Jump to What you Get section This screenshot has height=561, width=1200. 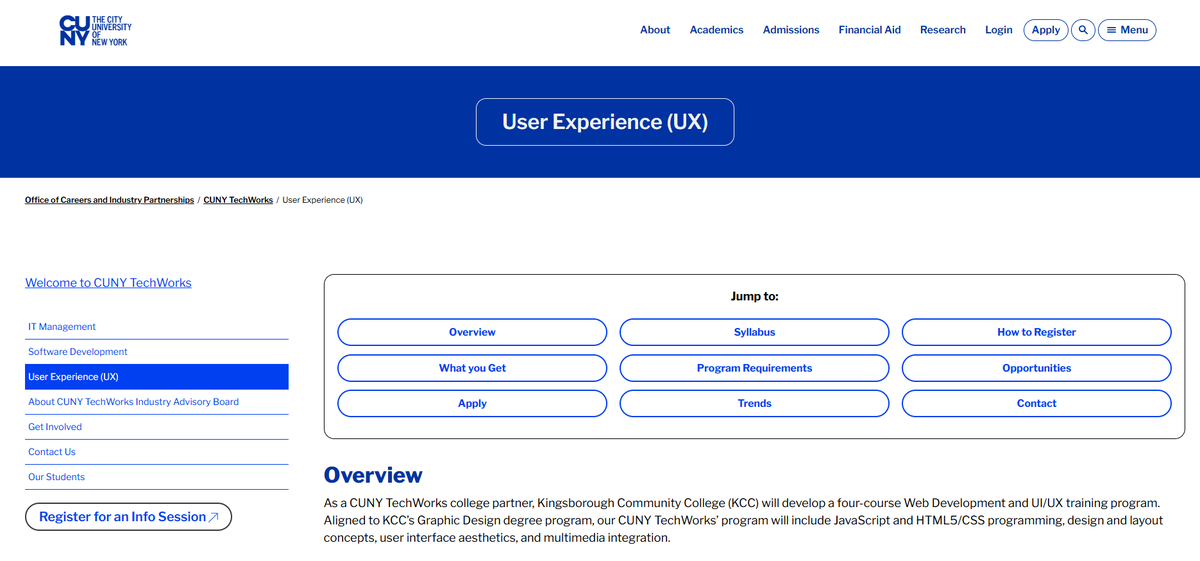(472, 368)
